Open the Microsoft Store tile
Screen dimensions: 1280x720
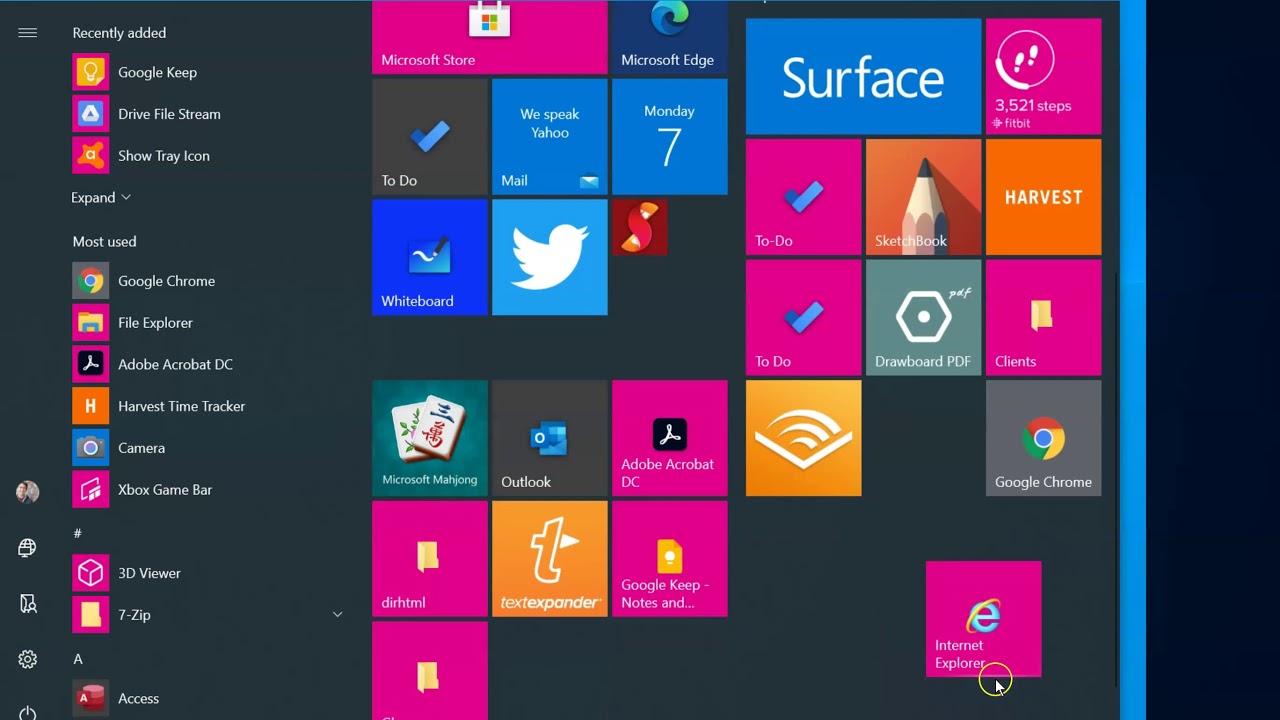point(490,37)
